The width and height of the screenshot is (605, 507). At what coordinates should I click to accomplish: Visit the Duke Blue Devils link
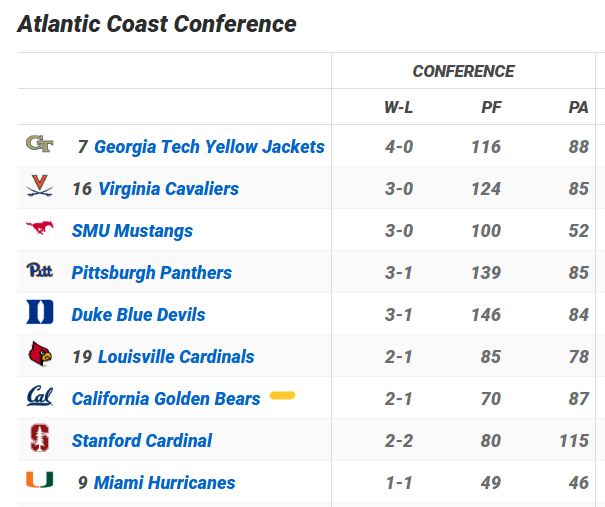[138, 315]
